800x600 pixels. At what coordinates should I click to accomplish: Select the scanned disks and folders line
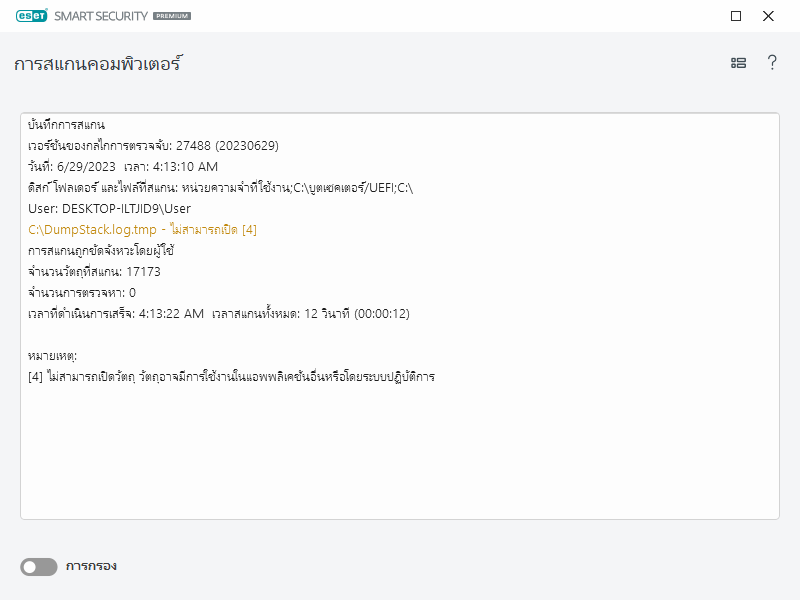[x=221, y=188]
